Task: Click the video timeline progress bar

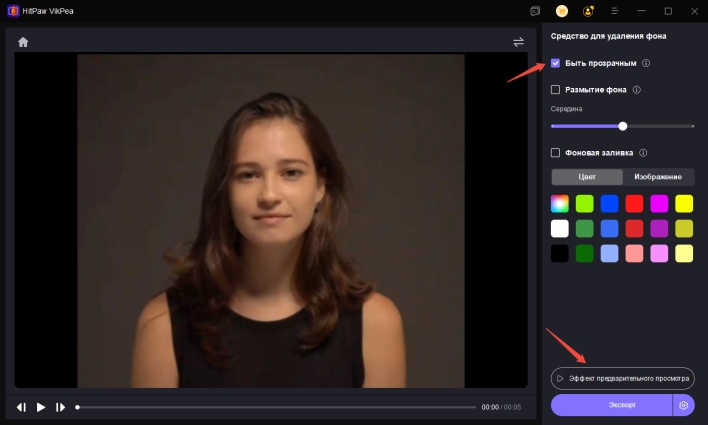Action: (276, 407)
